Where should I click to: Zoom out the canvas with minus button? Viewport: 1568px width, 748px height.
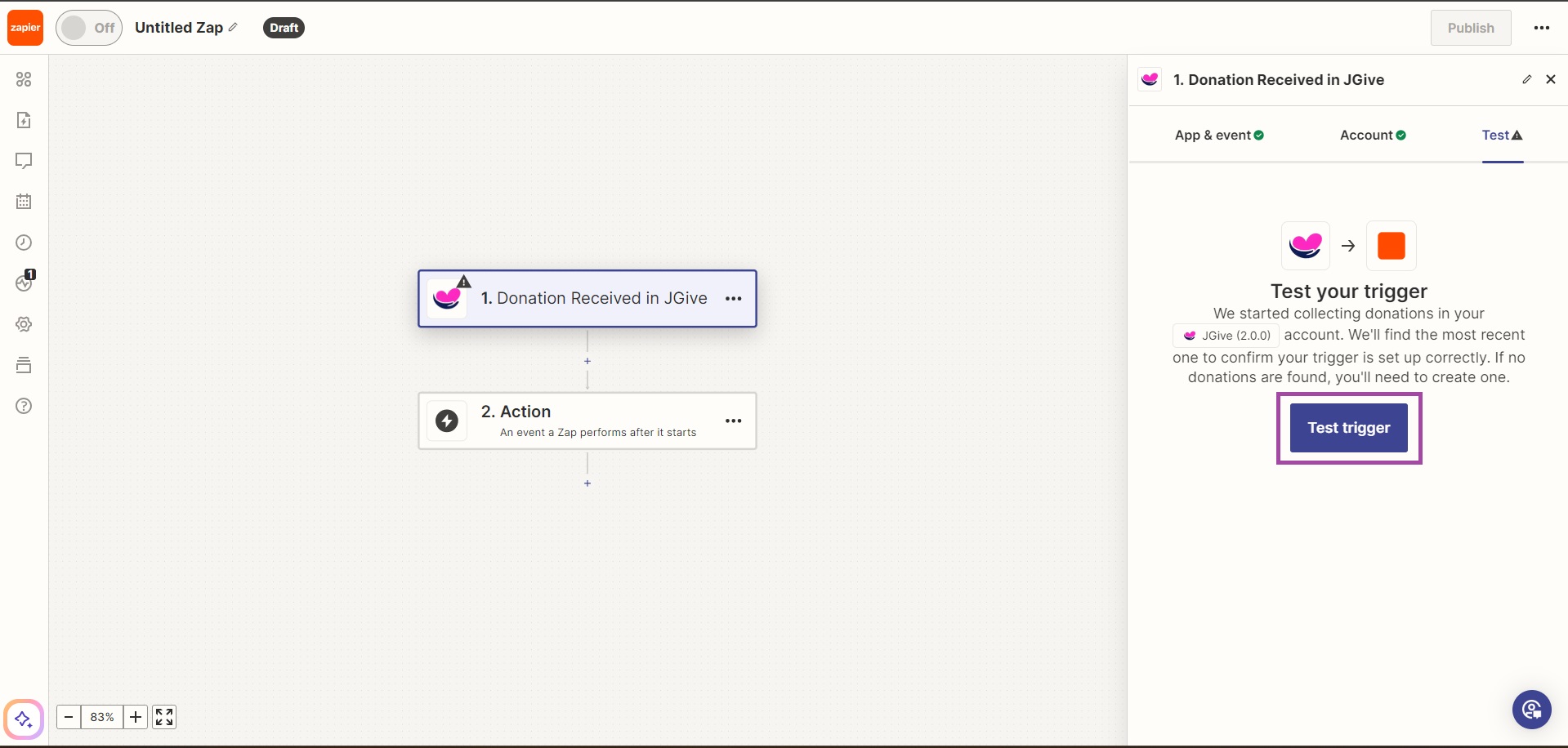pyautogui.click(x=69, y=717)
